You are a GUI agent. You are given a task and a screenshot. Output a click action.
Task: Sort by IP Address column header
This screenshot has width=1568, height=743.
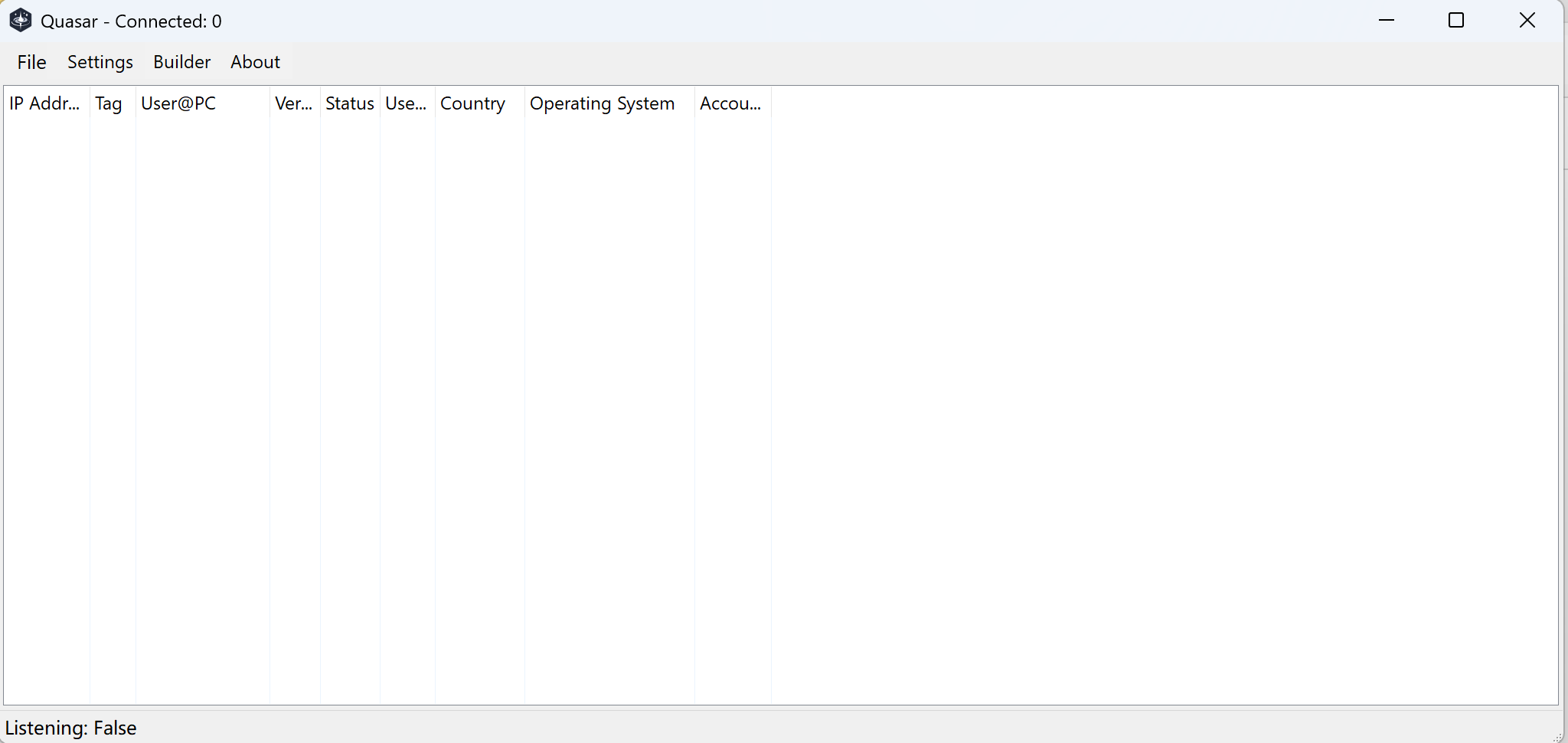[47, 103]
